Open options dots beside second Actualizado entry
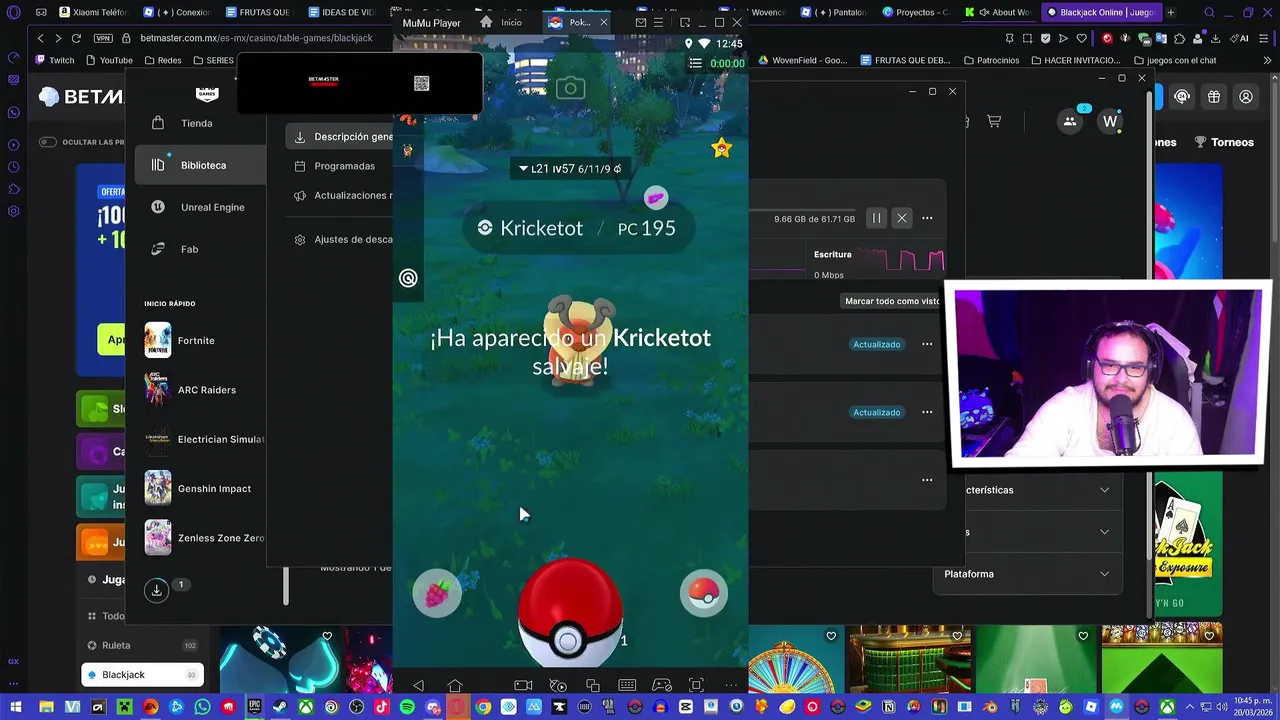This screenshot has width=1280, height=720. (x=927, y=412)
